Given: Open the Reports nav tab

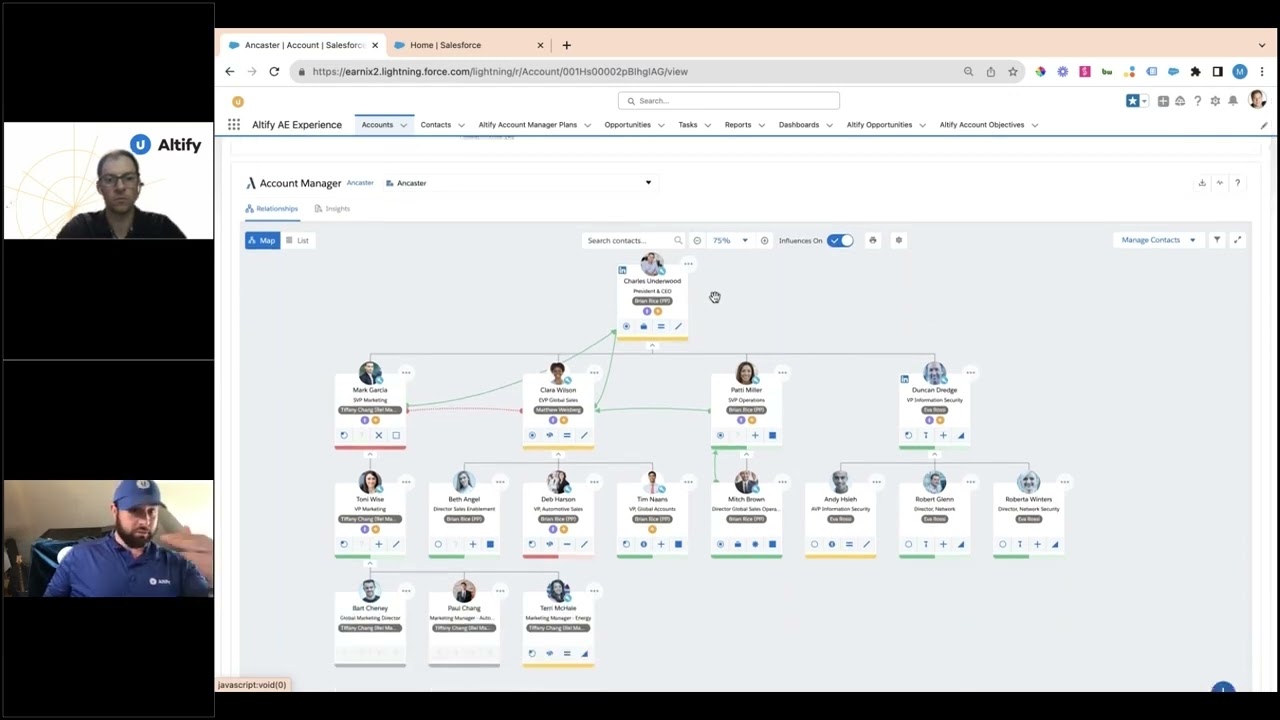Looking at the screenshot, I should click(x=738, y=125).
